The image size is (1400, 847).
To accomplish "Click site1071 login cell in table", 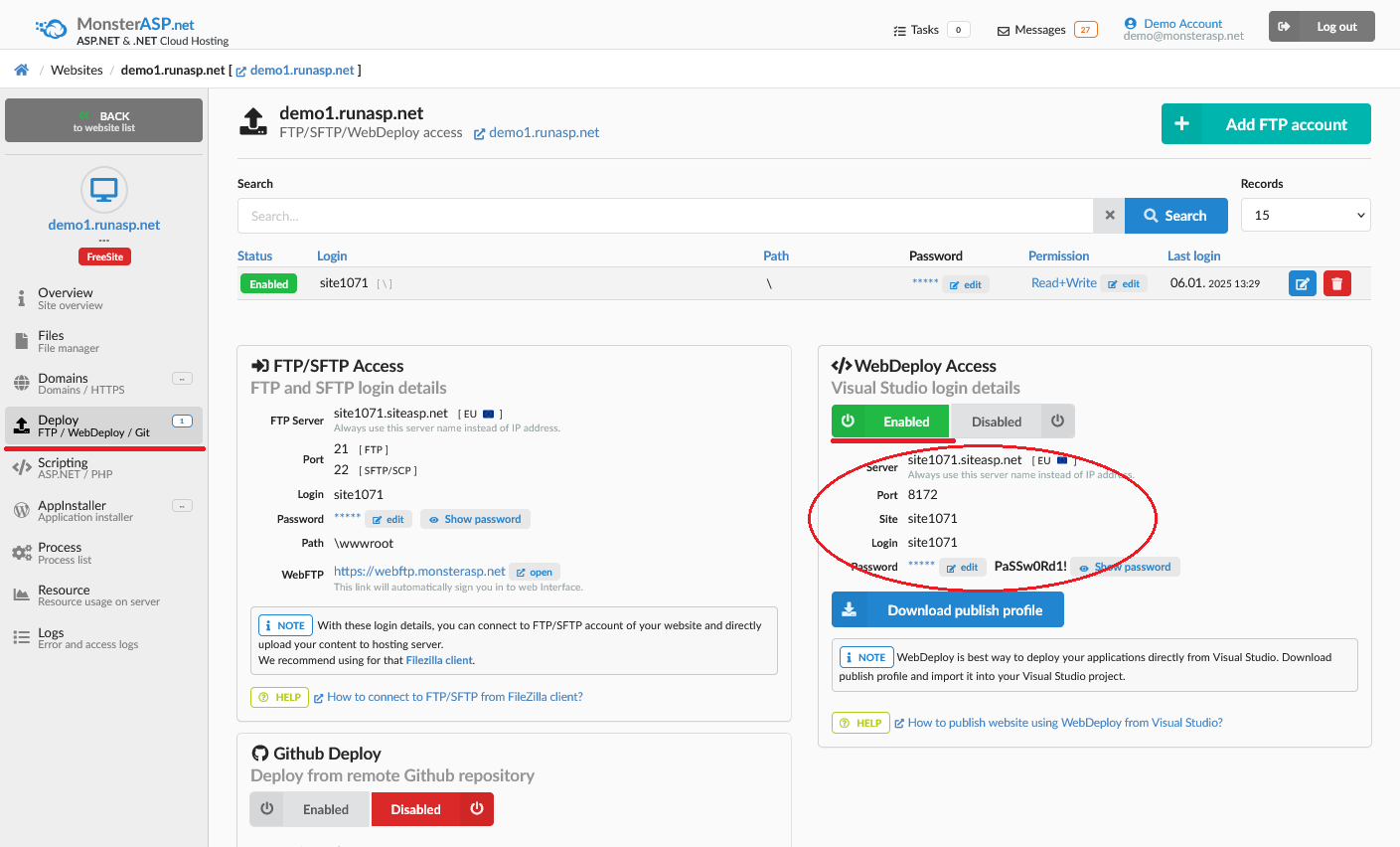I will point(344,283).
